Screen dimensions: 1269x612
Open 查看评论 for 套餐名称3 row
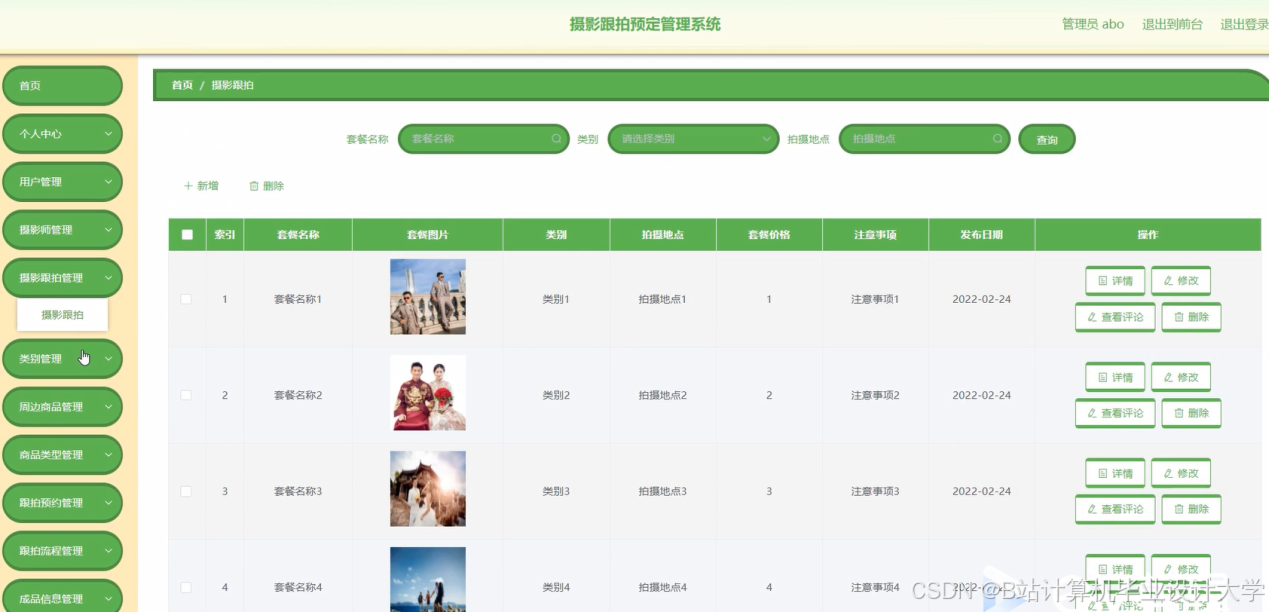tap(1115, 509)
